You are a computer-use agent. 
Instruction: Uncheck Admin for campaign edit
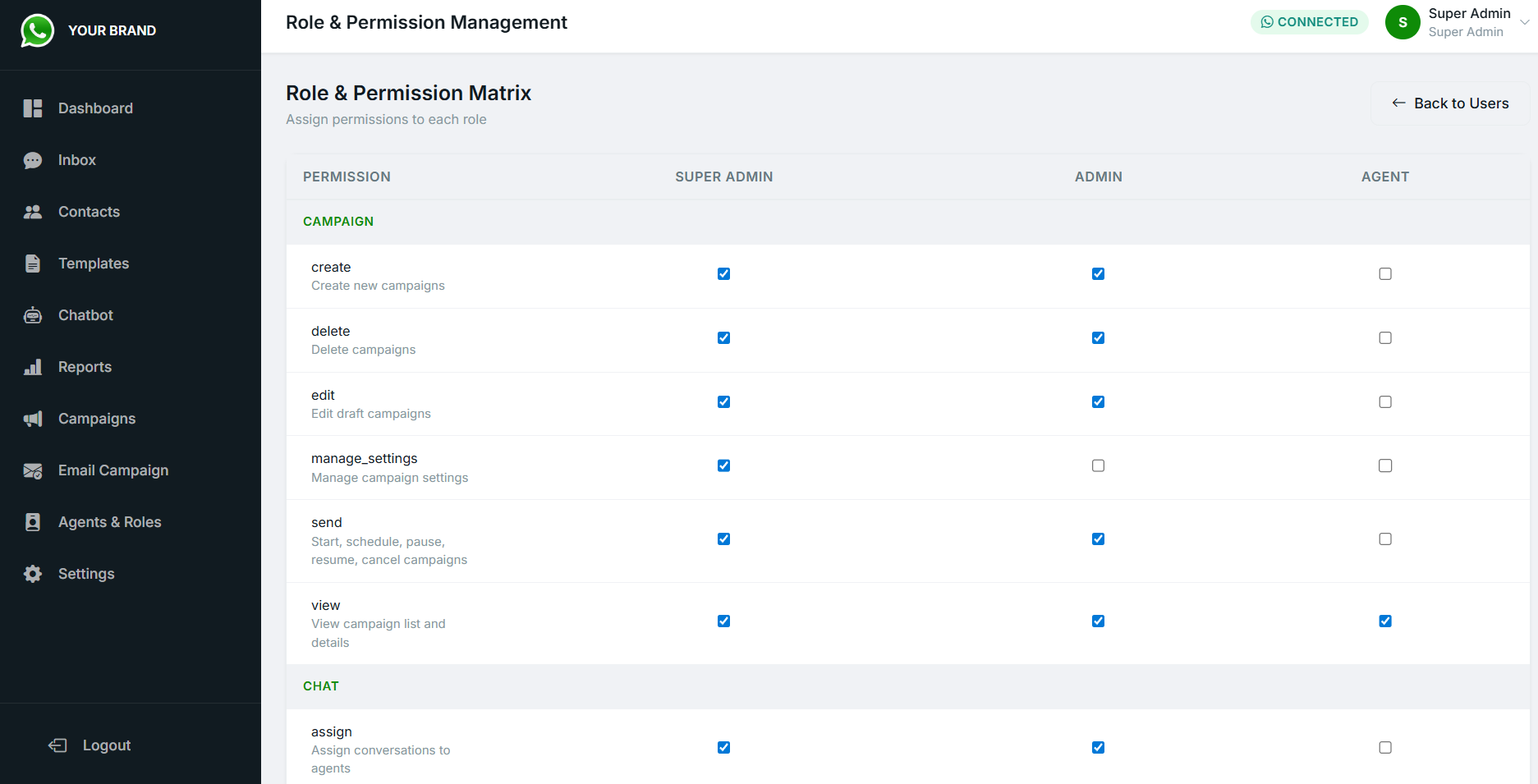tap(1098, 401)
